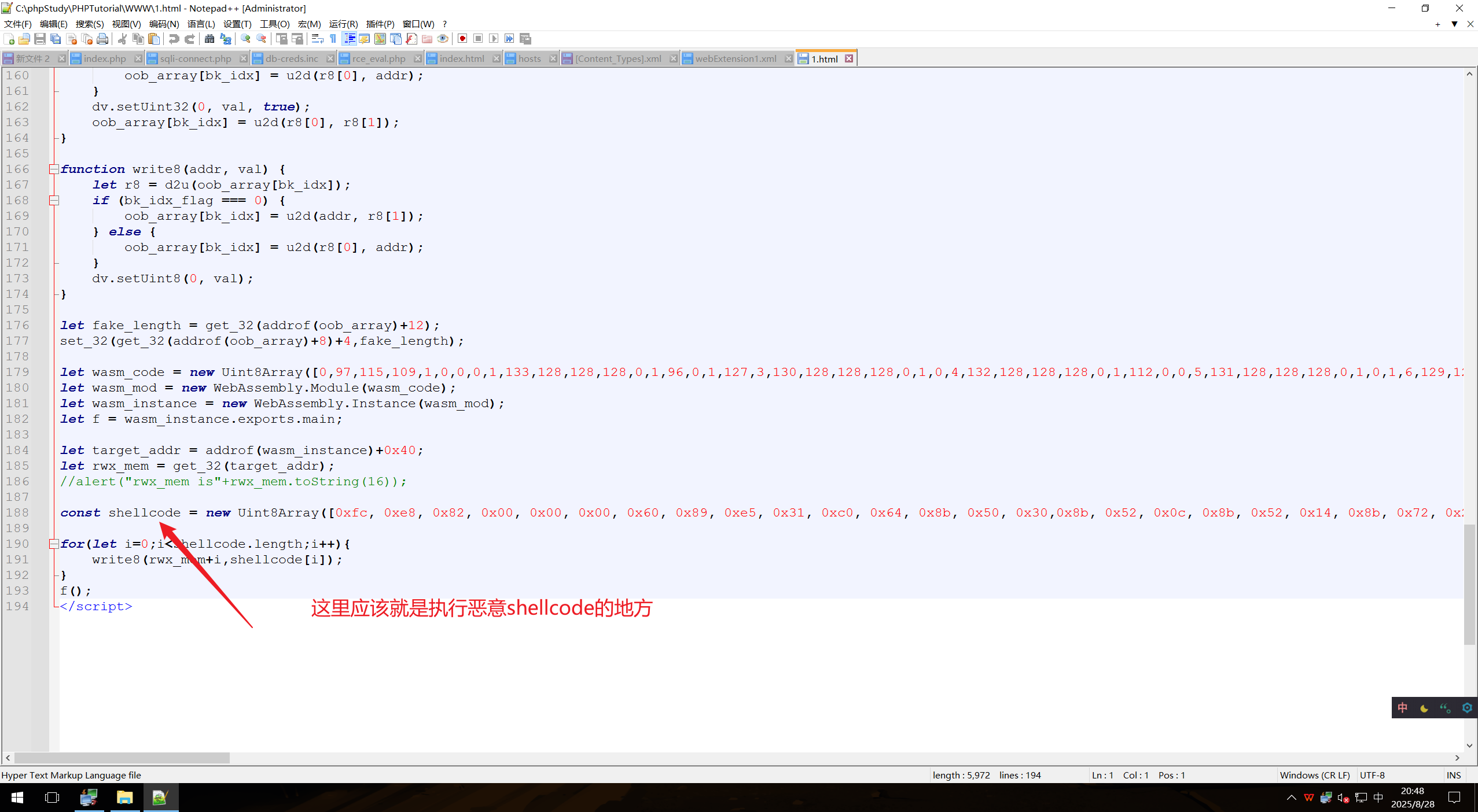
Task: Click the Save file icon
Action: tap(40, 39)
